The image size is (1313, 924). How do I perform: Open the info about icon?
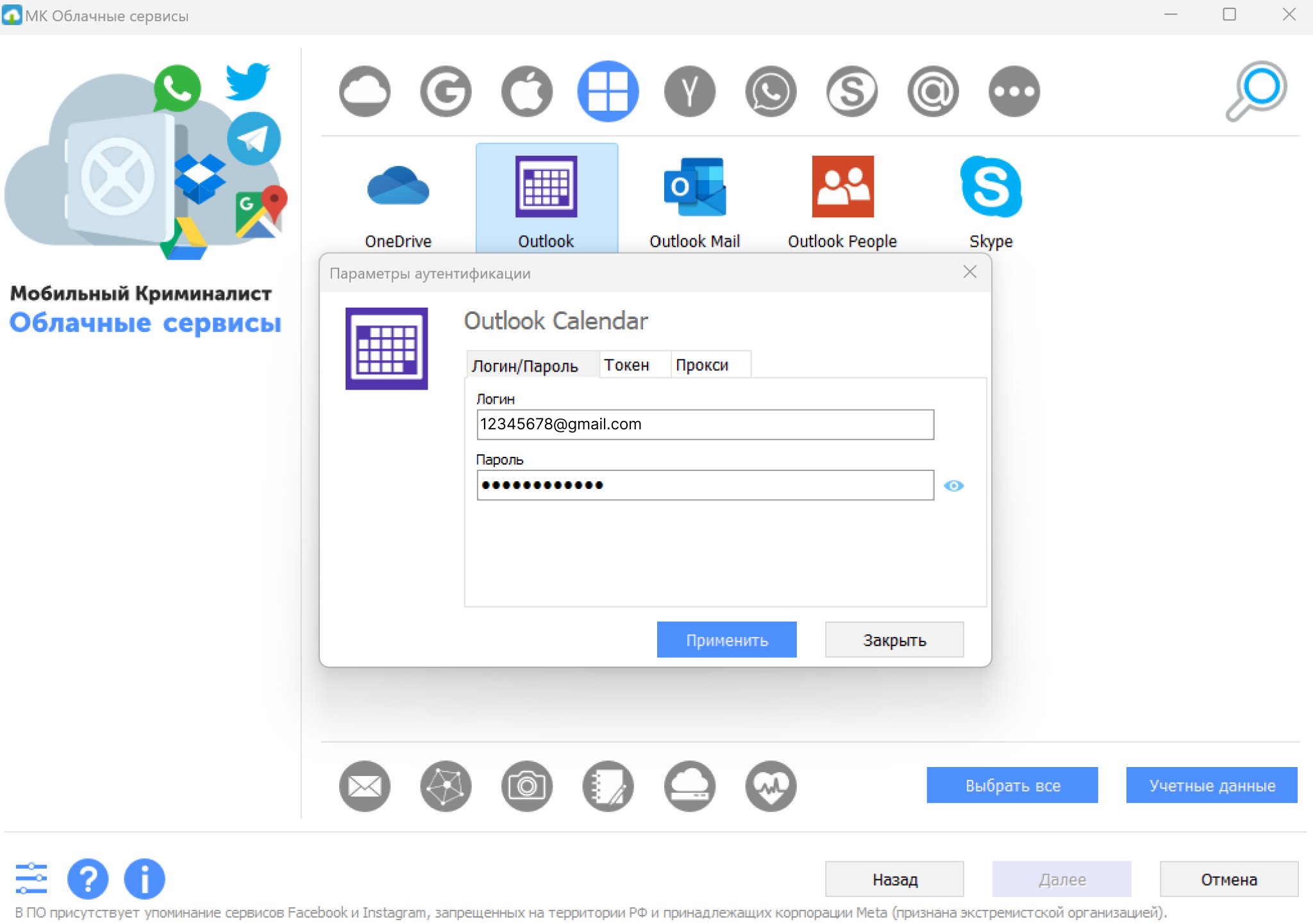click(x=144, y=879)
